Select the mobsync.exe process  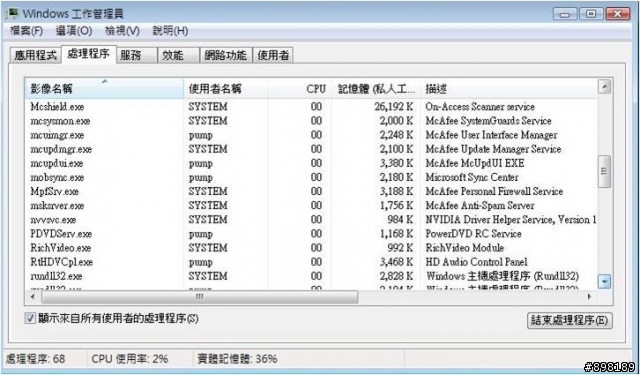click(57, 178)
